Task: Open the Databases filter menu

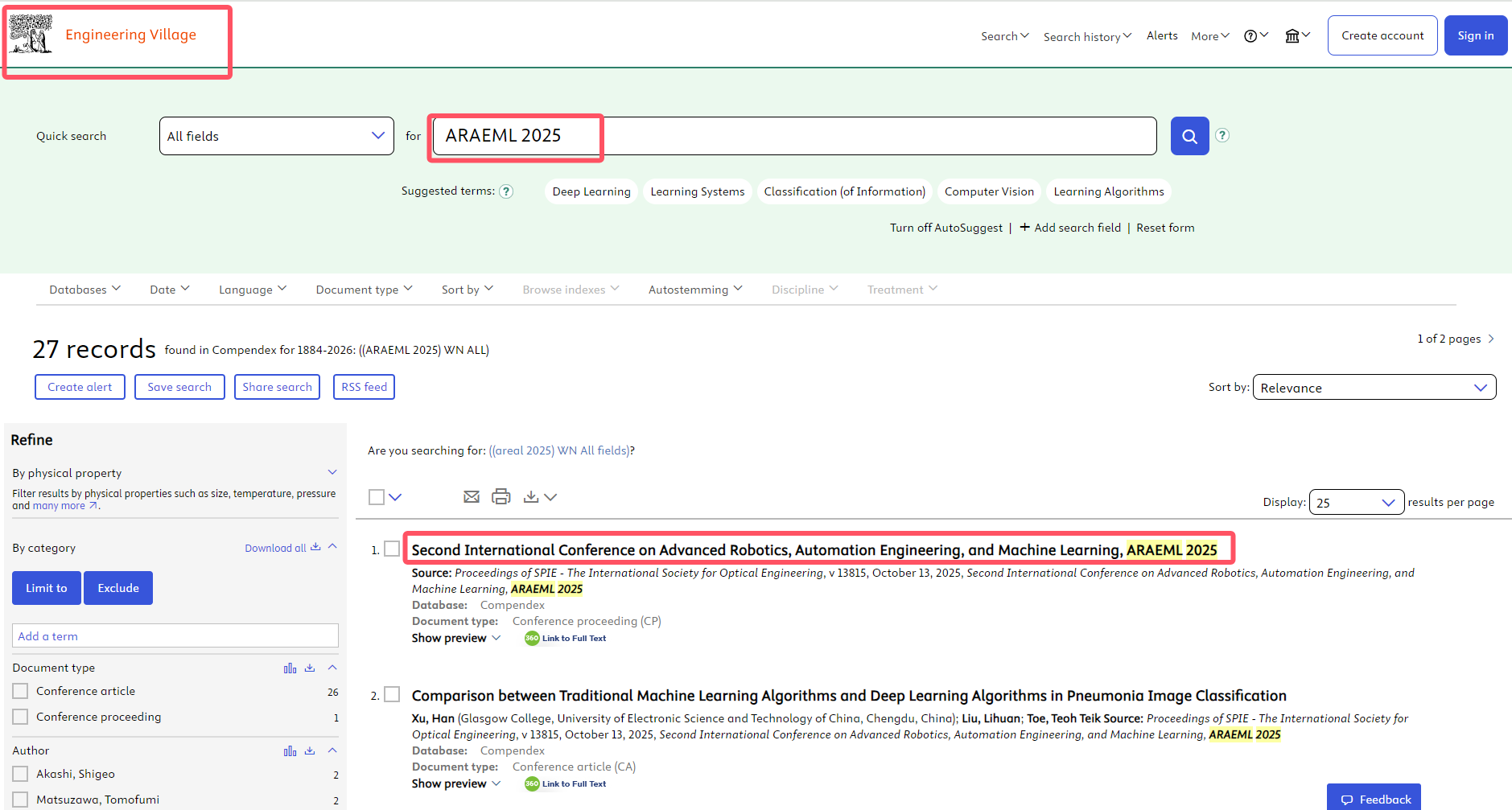Action: pos(84,290)
